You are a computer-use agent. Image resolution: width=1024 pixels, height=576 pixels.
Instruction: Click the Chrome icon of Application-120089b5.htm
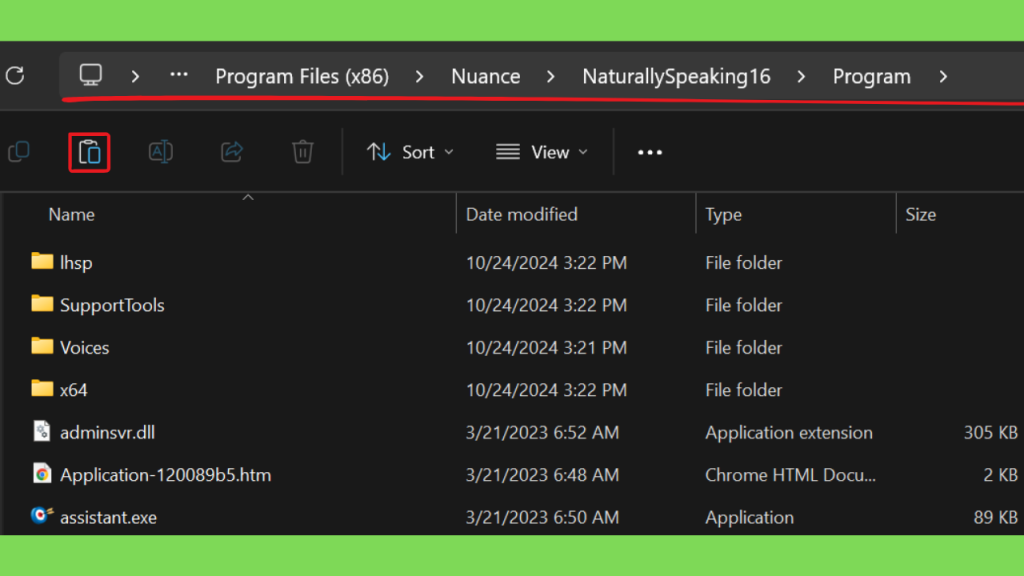(x=42, y=473)
